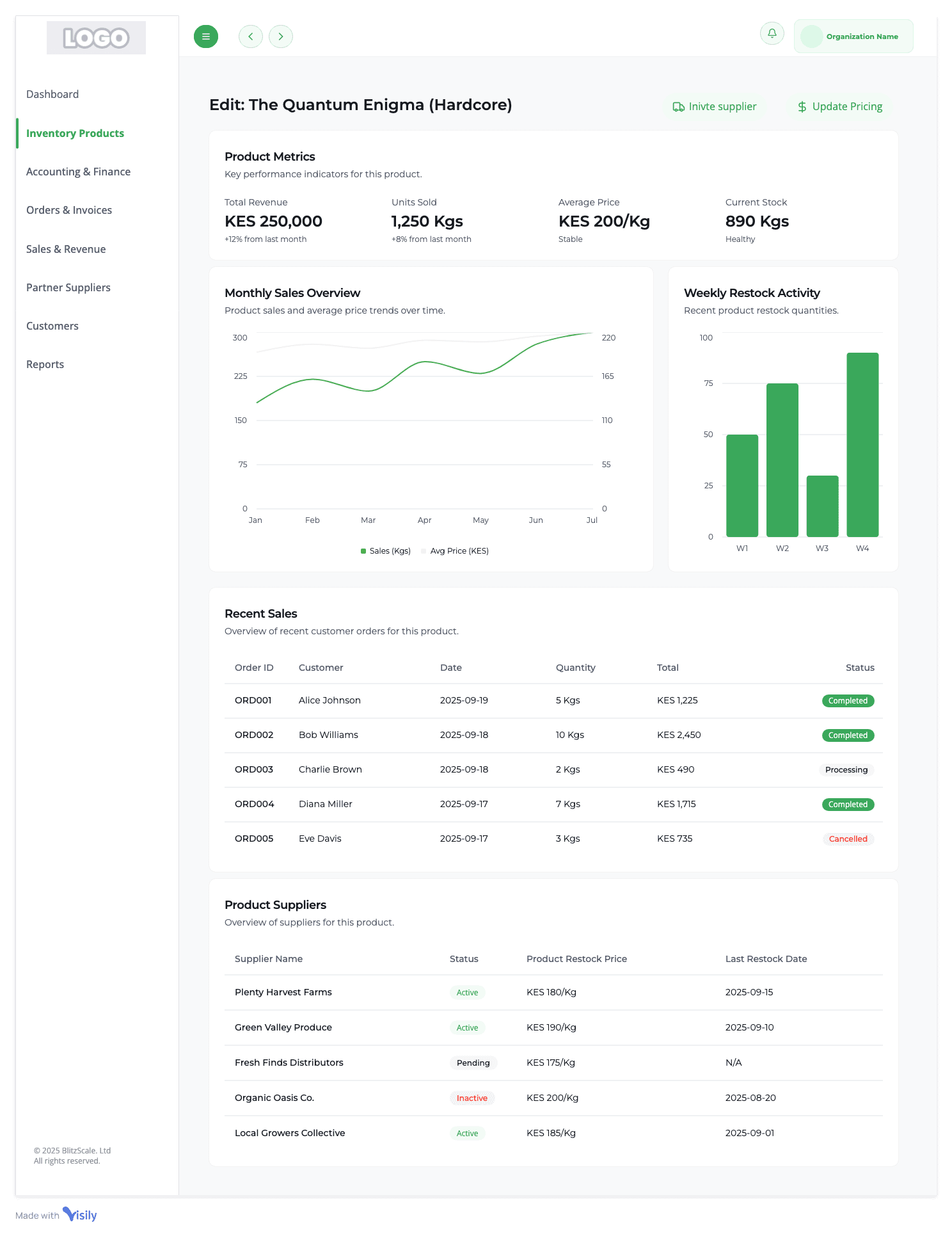Click customer Alice Johnson
Screen dimensions: 952x1236
click(329, 700)
